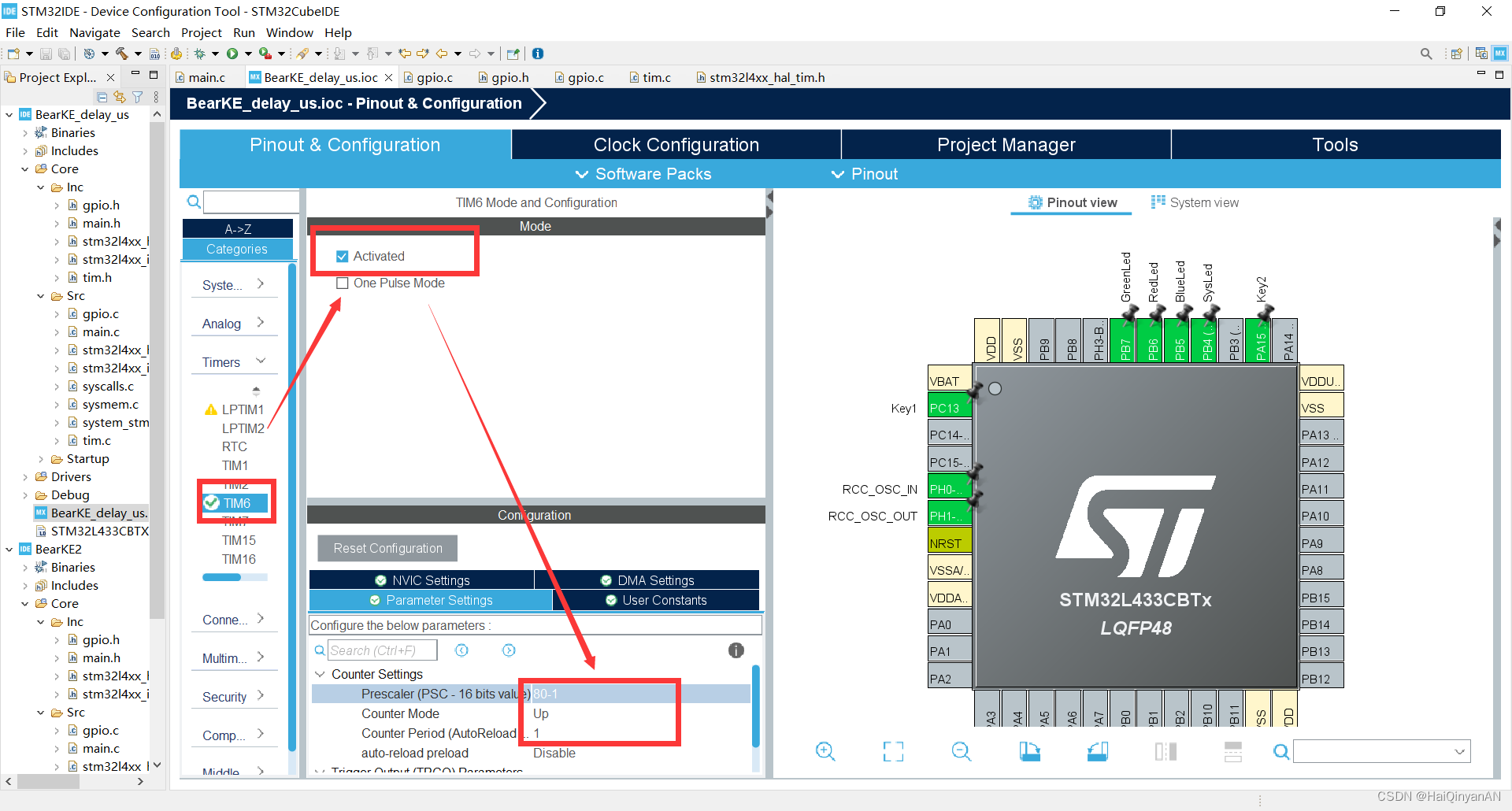This screenshot has width=1512, height=811.
Task: Zoom in on the pinout view
Action: [824, 752]
